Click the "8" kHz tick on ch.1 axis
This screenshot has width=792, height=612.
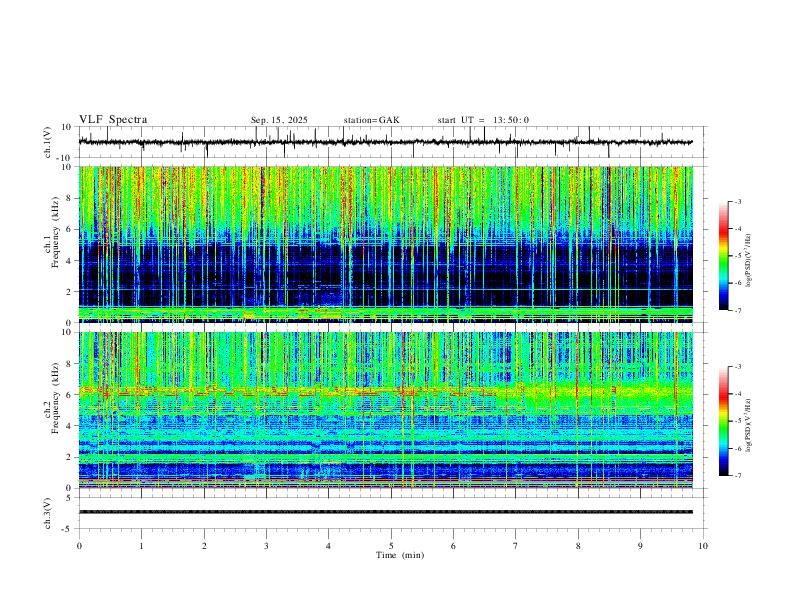click(x=69, y=198)
